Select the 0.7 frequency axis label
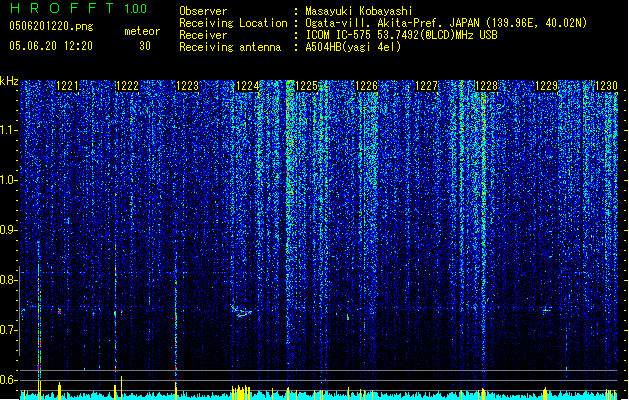The width and height of the screenshot is (629, 400). click(9, 330)
